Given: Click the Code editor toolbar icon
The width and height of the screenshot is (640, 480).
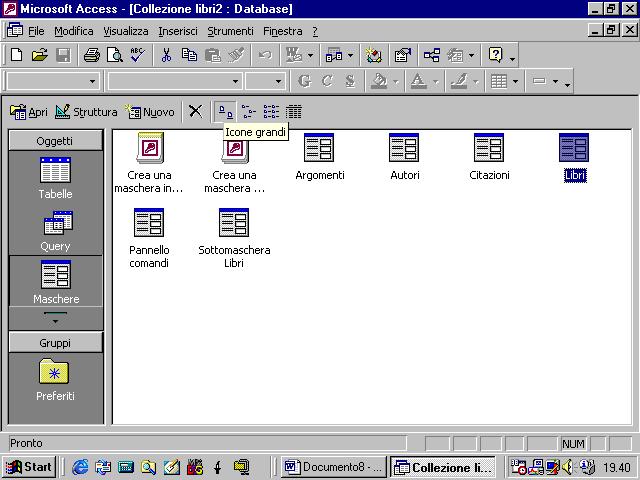Looking at the screenshot, I should click(373, 55).
